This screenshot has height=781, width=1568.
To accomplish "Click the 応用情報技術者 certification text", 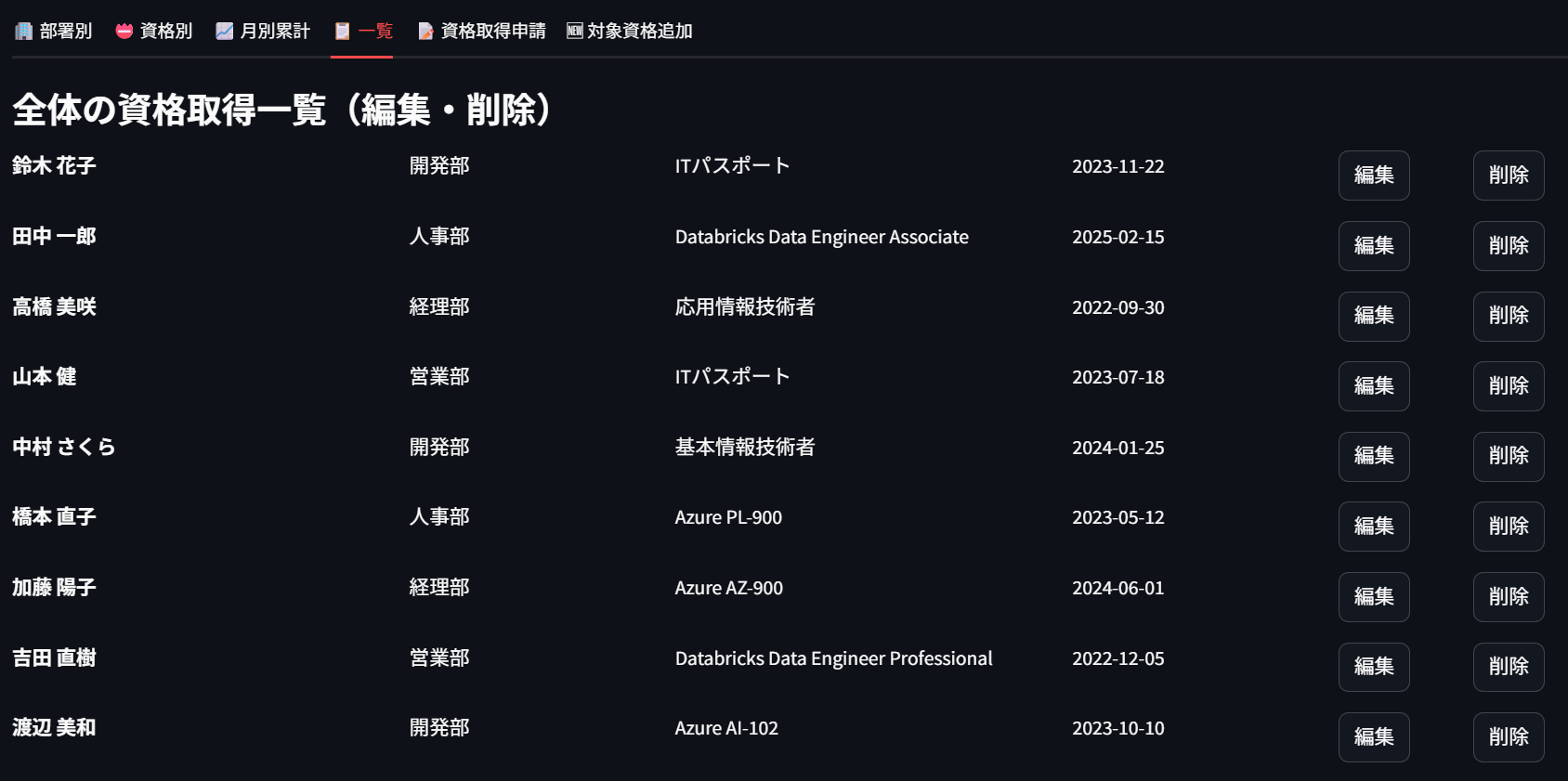I will [745, 306].
